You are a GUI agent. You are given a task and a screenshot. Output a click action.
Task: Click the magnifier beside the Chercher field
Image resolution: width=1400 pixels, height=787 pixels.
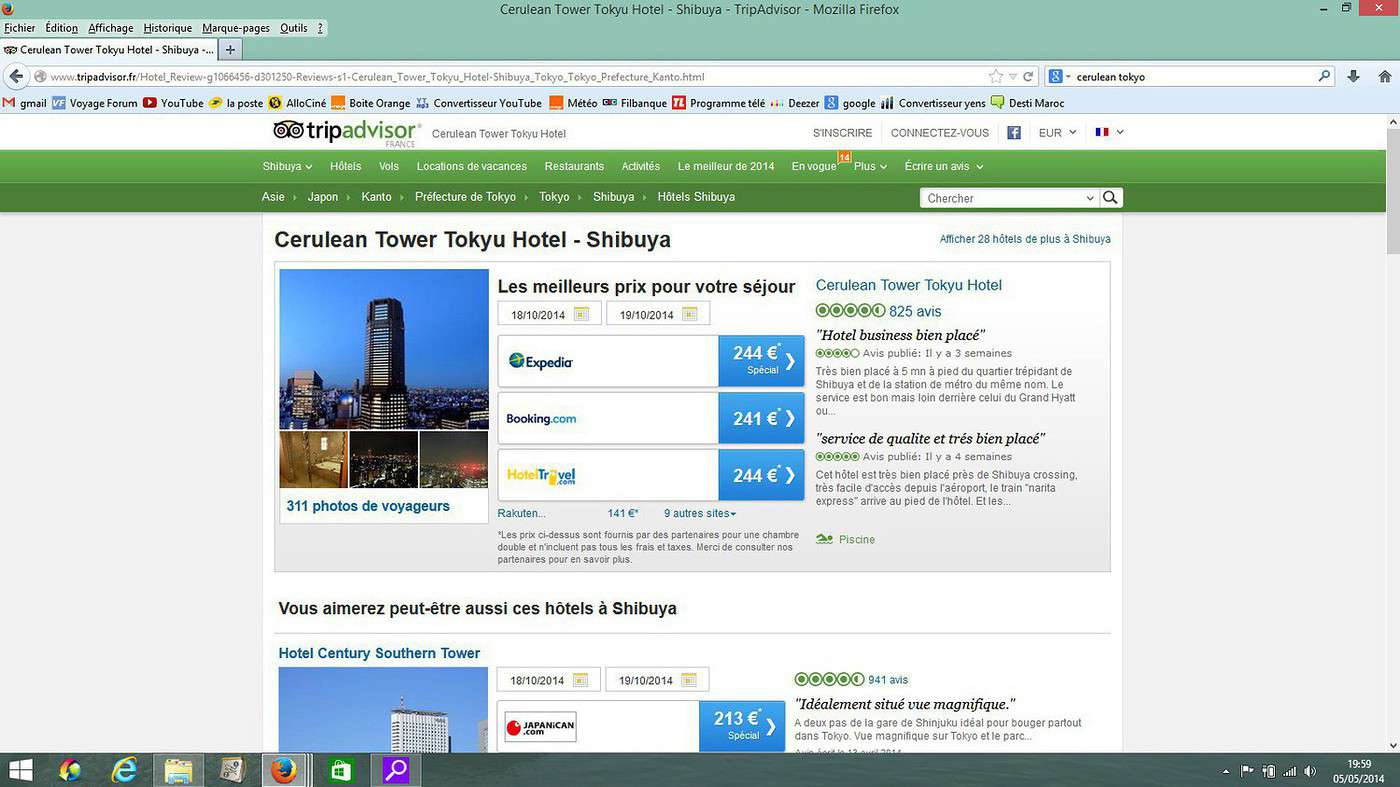pos(1110,197)
